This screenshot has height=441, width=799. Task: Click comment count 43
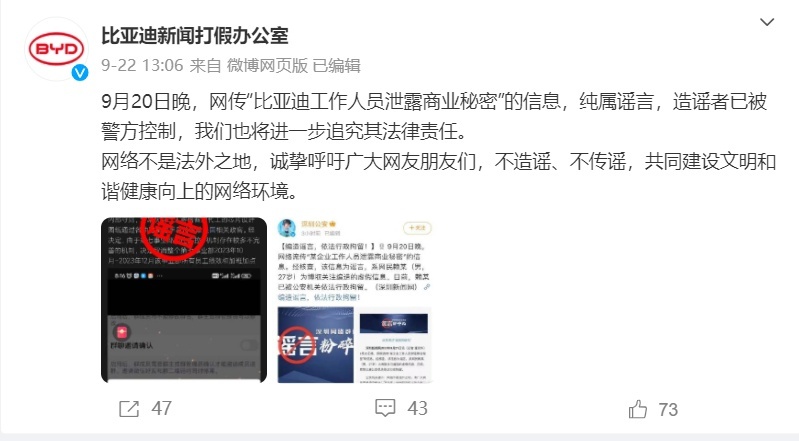[x=417, y=408]
